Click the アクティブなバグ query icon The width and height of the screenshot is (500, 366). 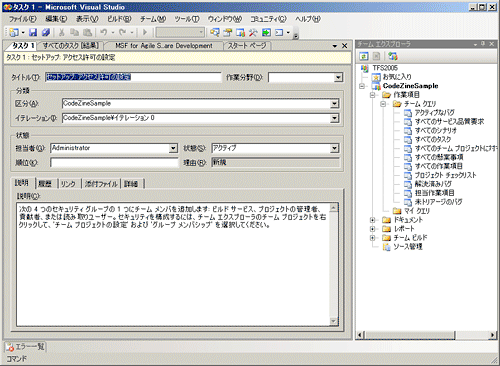pyautogui.click(x=408, y=113)
